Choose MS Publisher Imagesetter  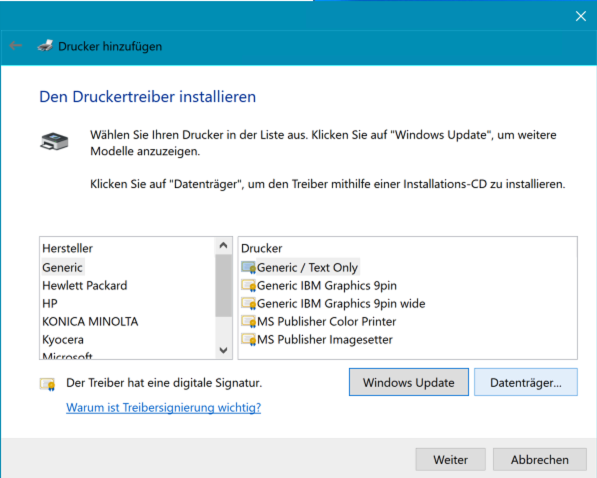[x=325, y=339]
